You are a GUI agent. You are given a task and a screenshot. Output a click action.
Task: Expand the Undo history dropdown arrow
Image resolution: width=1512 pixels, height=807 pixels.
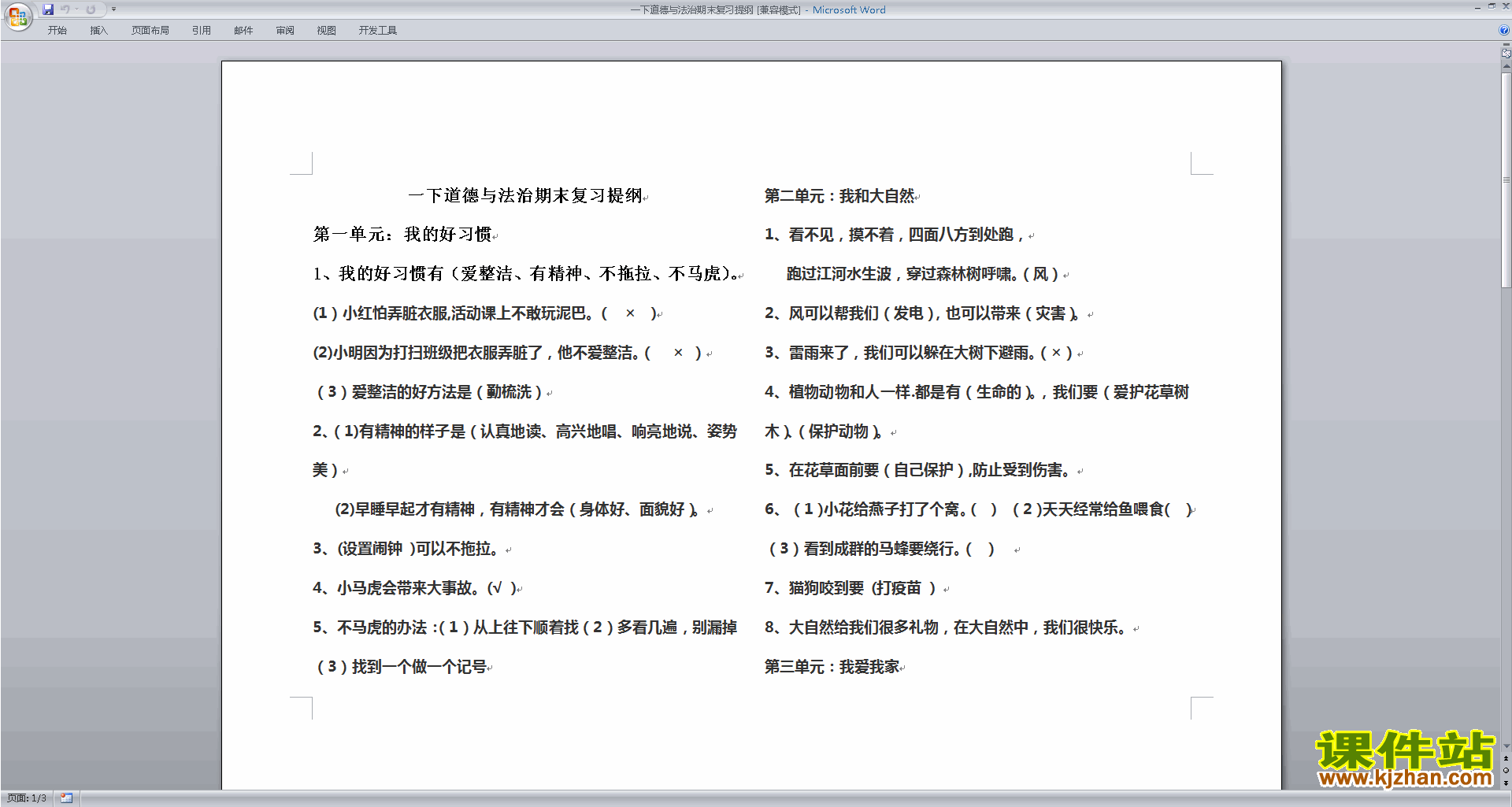click(76, 9)
